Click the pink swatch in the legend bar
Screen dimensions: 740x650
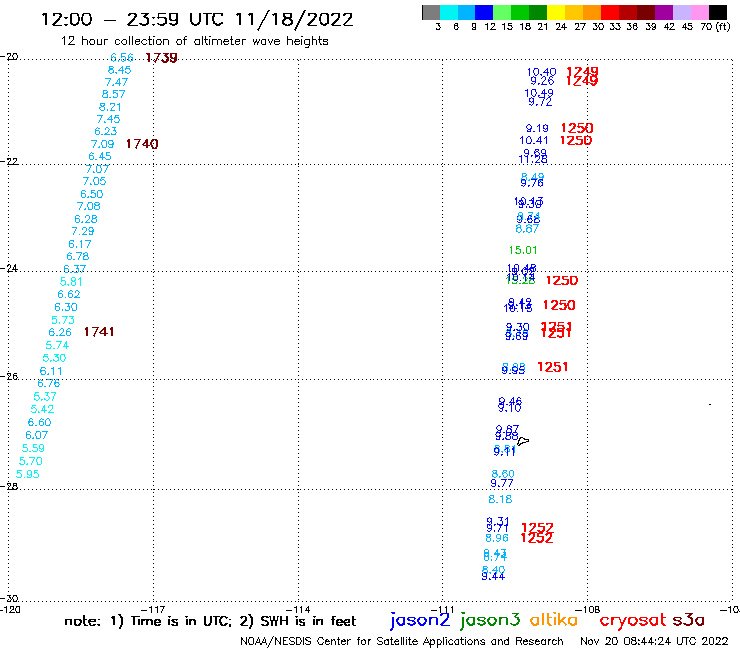[x=700, y=12]
